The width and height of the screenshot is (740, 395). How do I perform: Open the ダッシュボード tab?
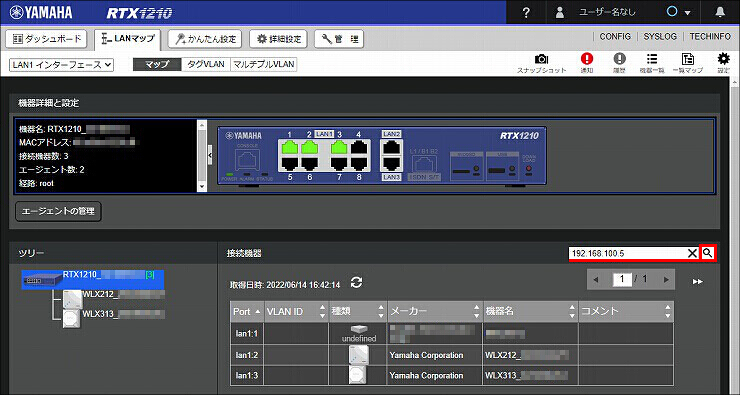click(46, 39)
